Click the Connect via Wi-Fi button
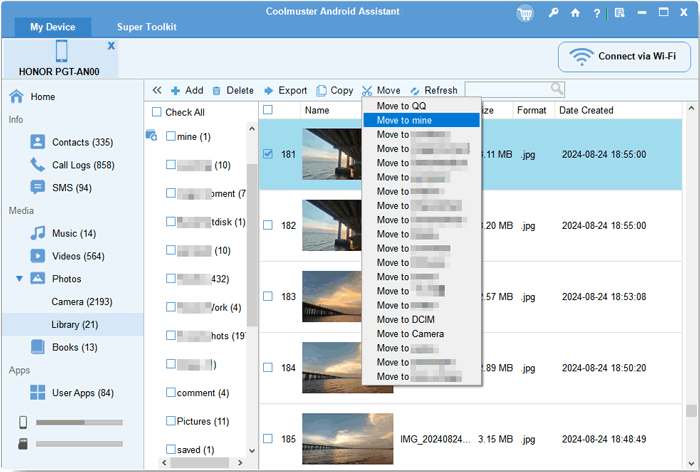 tap(623, 56)
